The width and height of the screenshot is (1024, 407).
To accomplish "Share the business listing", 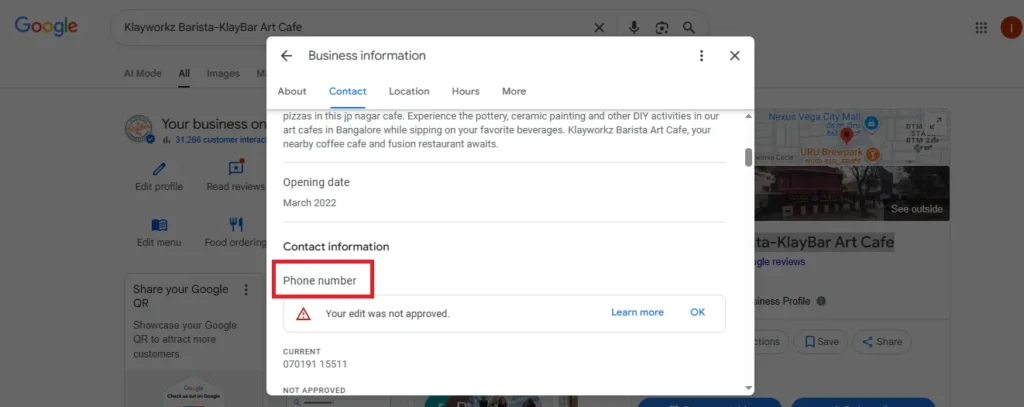I will pyautogui.click(x=882, y=342).
